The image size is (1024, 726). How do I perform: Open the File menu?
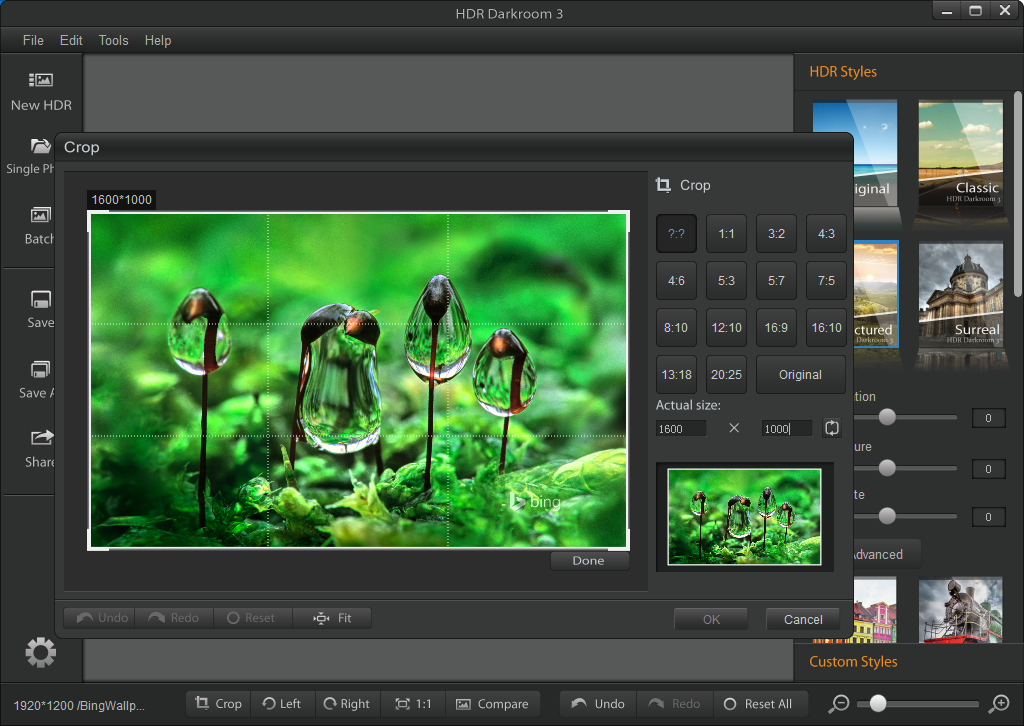pos(33,40)
